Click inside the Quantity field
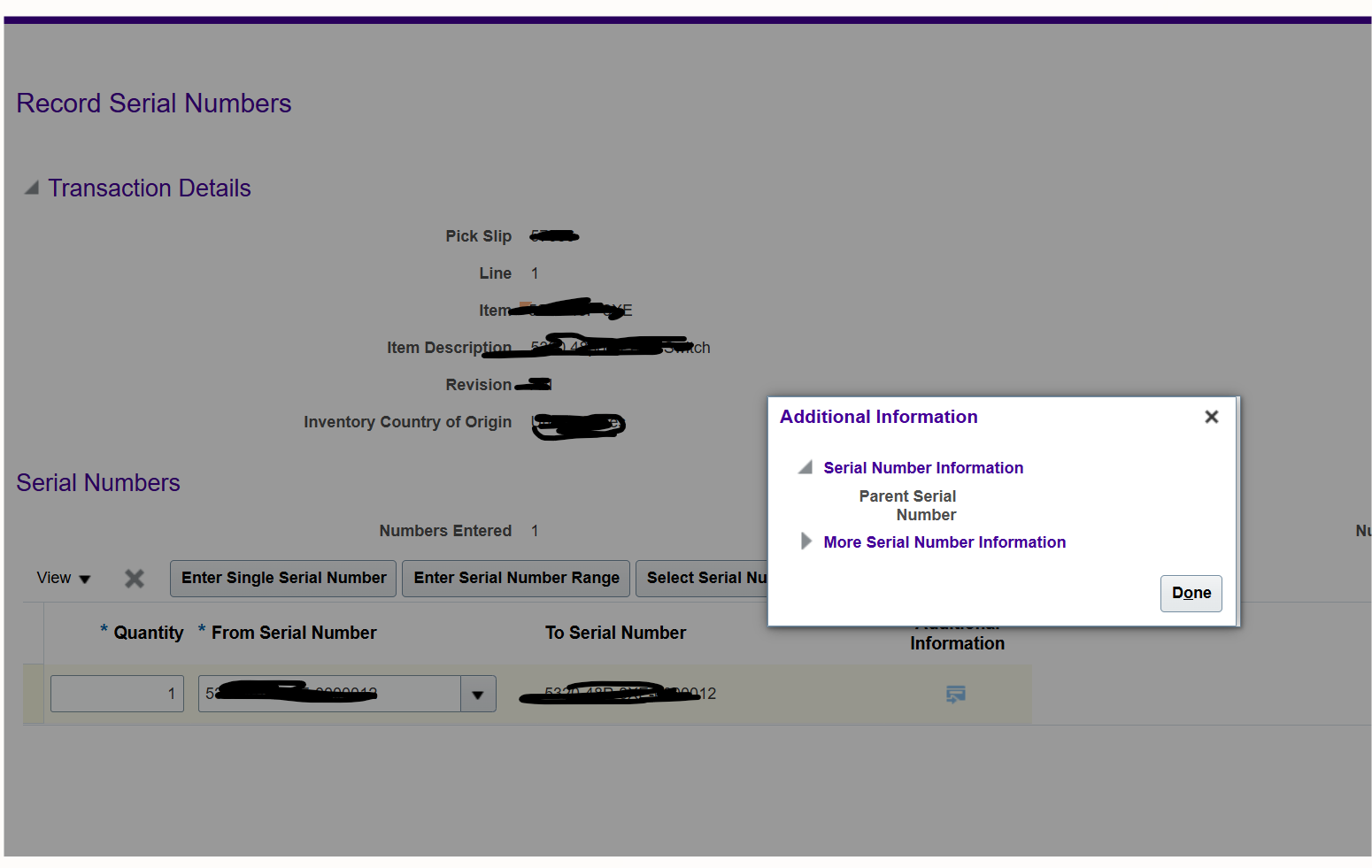 click(x=115, y=694)
